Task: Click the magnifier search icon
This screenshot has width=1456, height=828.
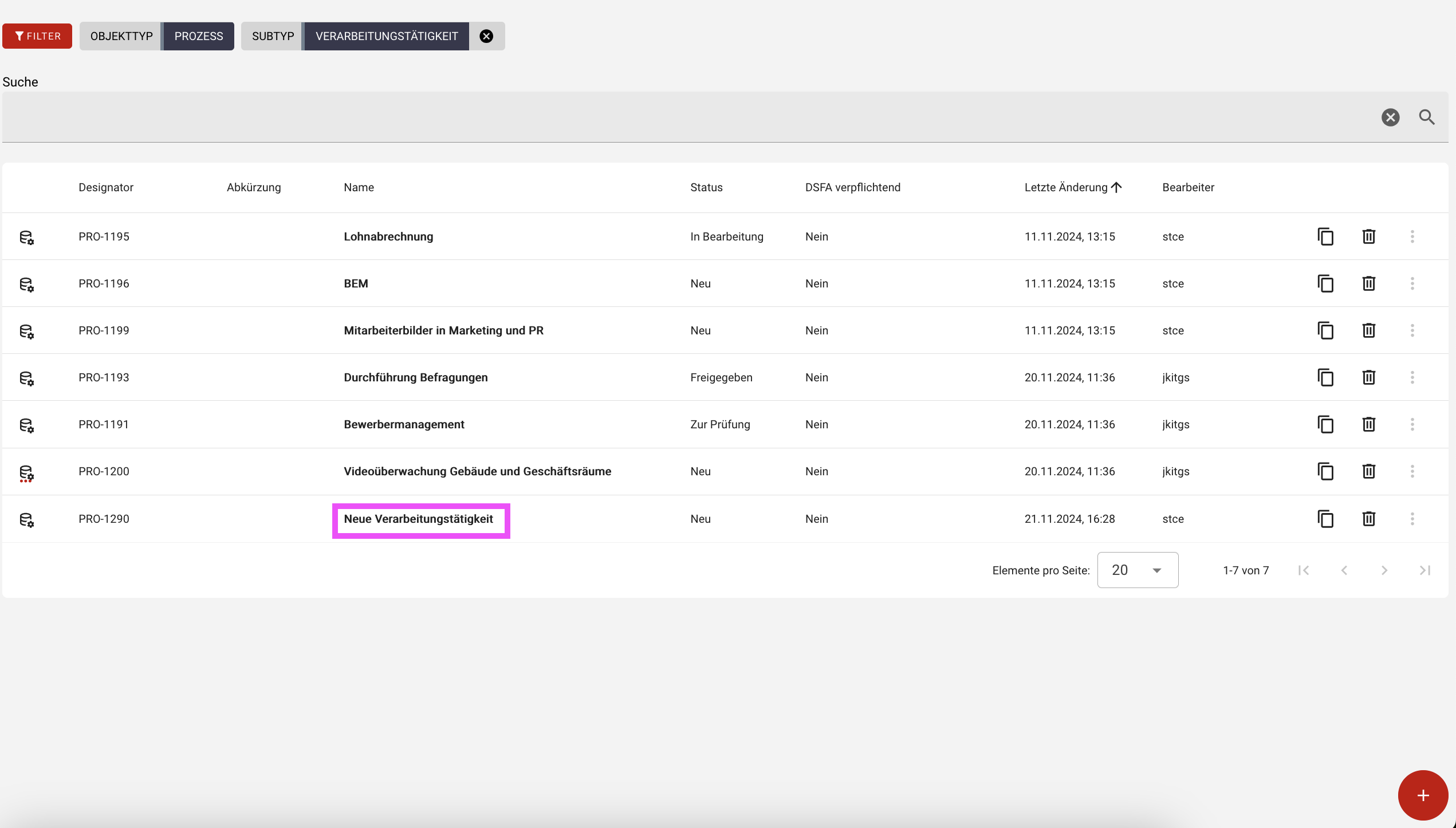Action: coord(1426,117)
